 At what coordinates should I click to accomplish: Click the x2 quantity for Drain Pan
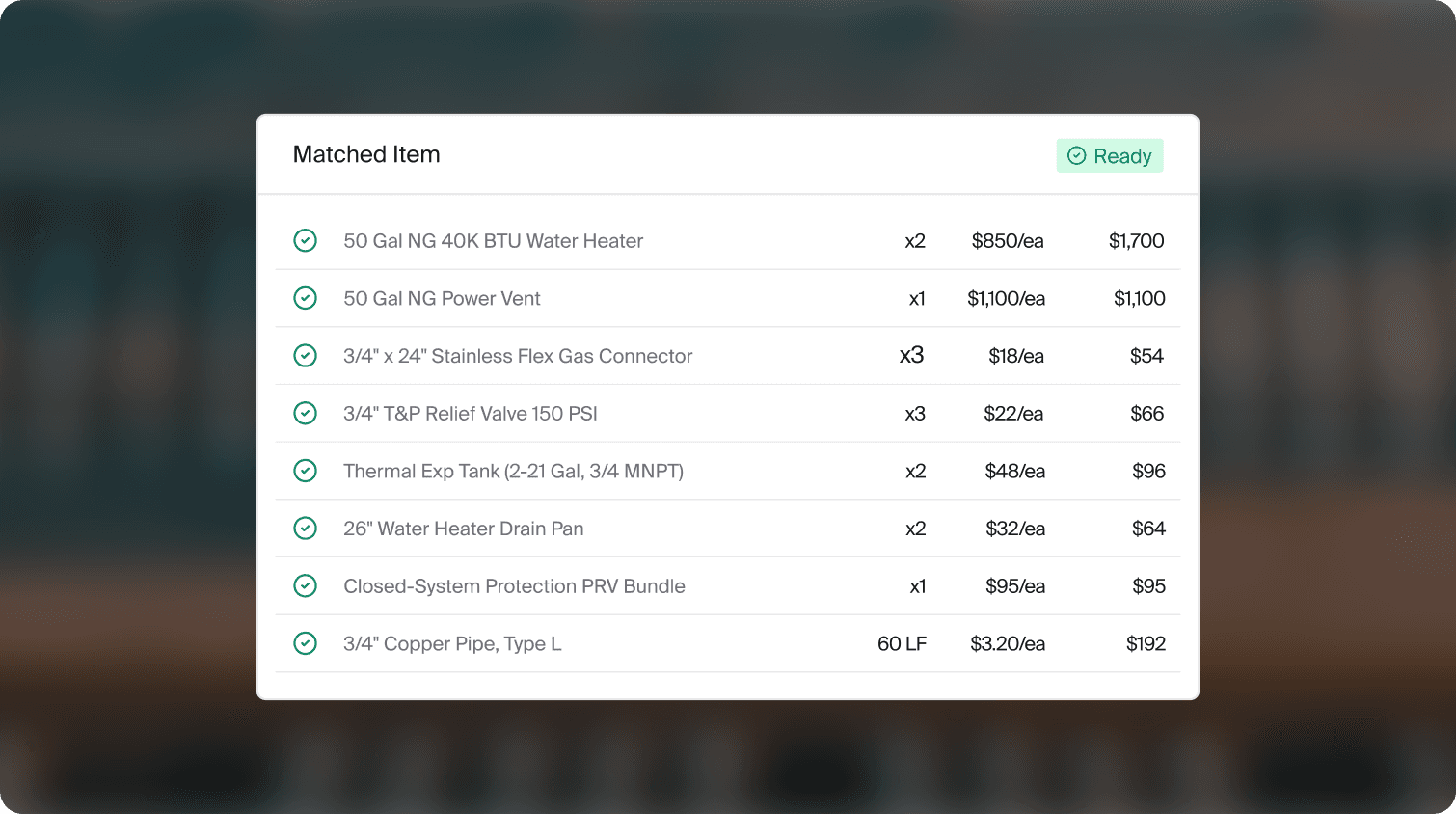[x=915, y=529]
